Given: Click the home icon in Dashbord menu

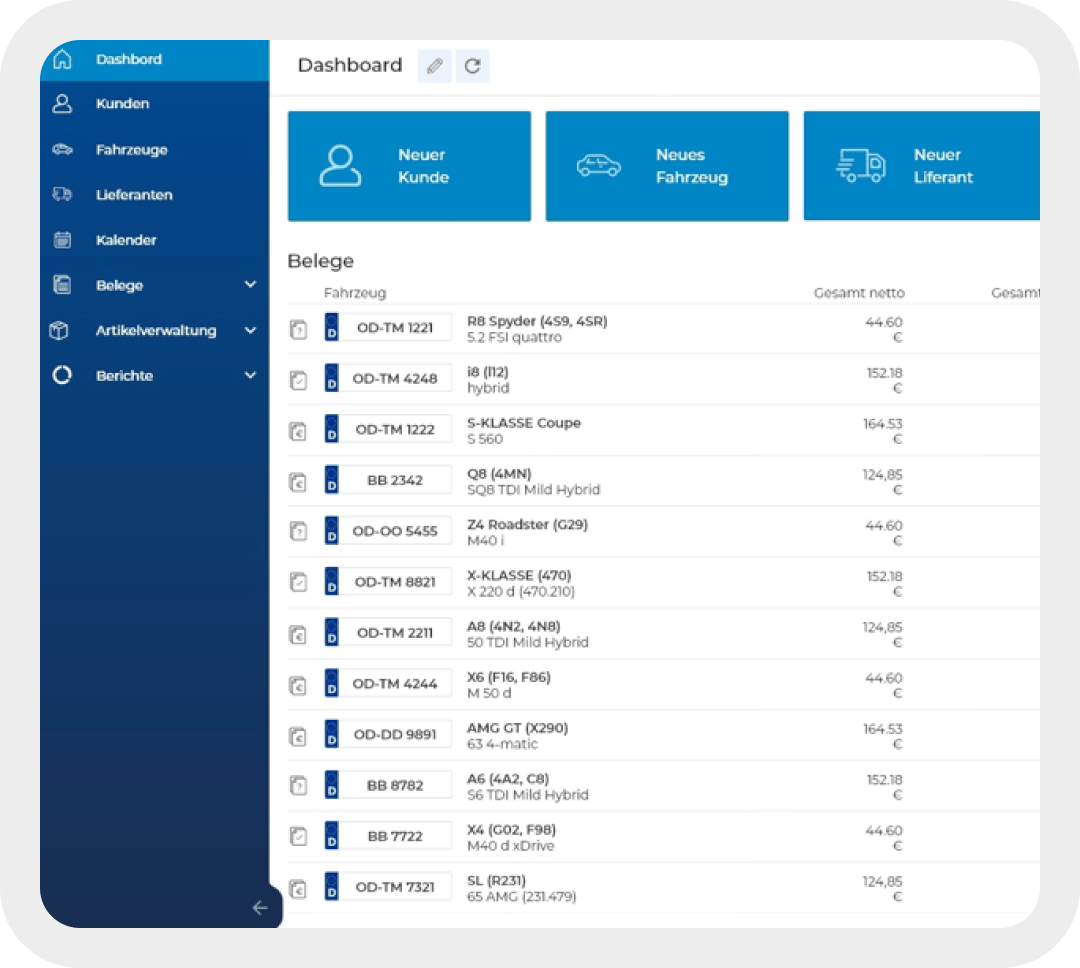Looking at the screenshot, I should point(62,59).
